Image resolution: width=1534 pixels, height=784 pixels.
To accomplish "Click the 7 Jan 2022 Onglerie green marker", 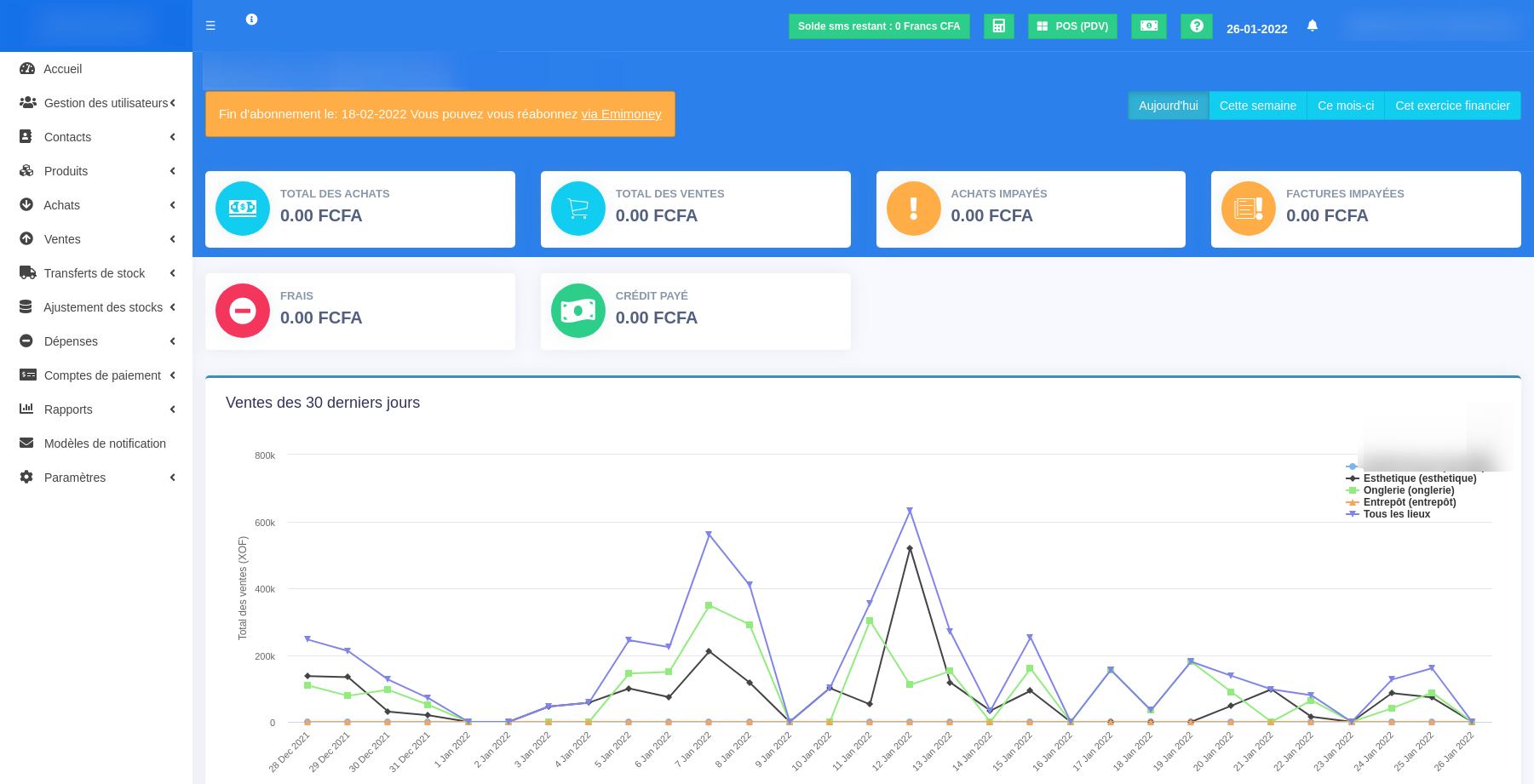I will tap(709, 605).
